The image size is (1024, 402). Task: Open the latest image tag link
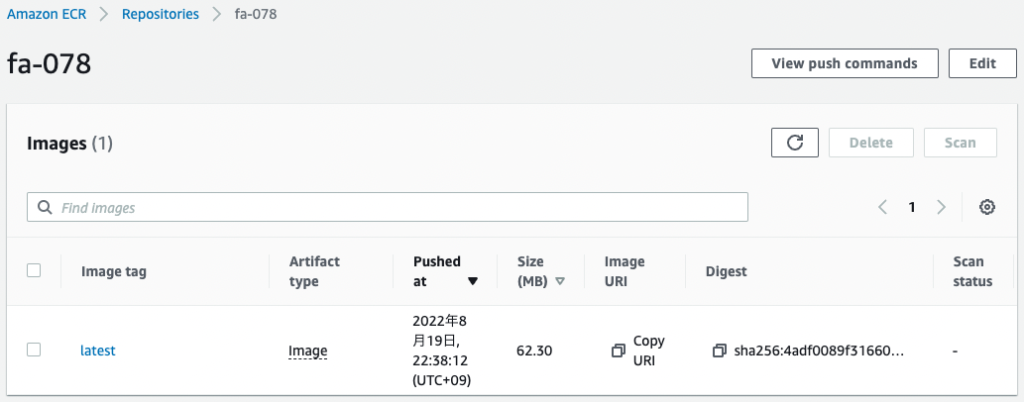point(97,350)
